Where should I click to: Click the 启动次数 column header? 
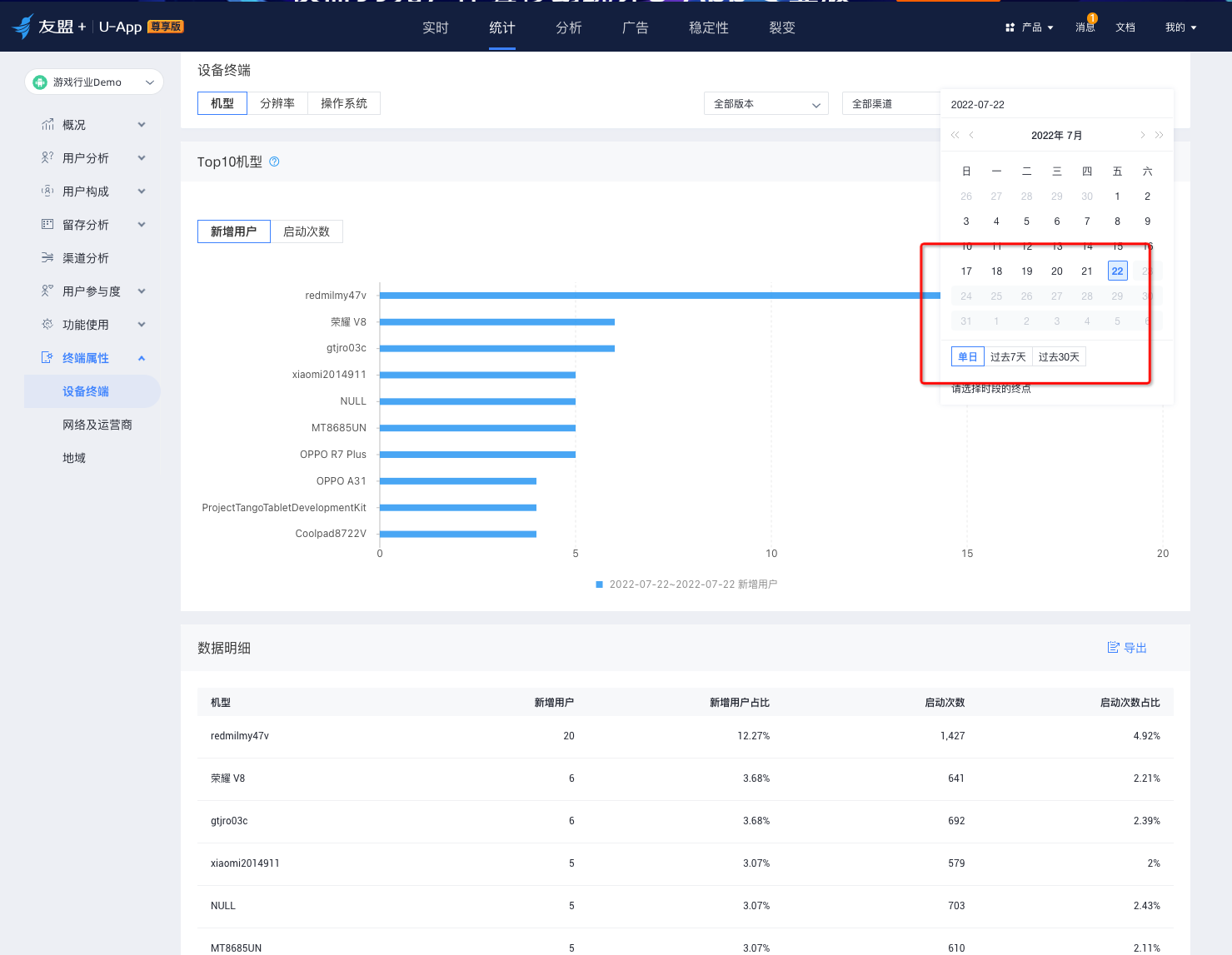tap(945, 703)
